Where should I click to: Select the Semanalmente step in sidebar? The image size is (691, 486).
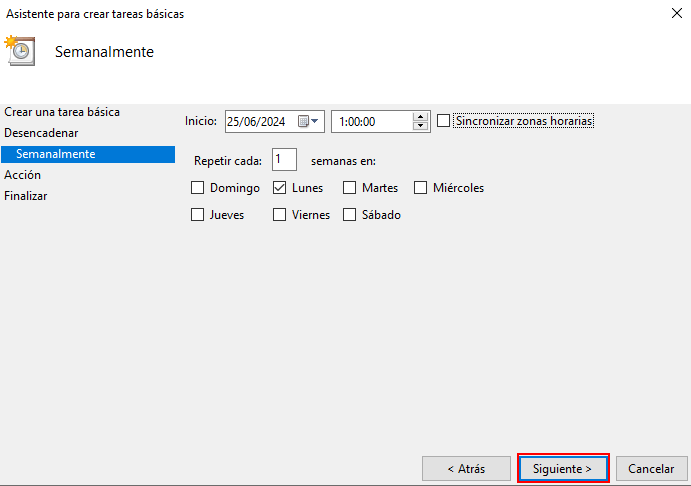click(56, 154)
